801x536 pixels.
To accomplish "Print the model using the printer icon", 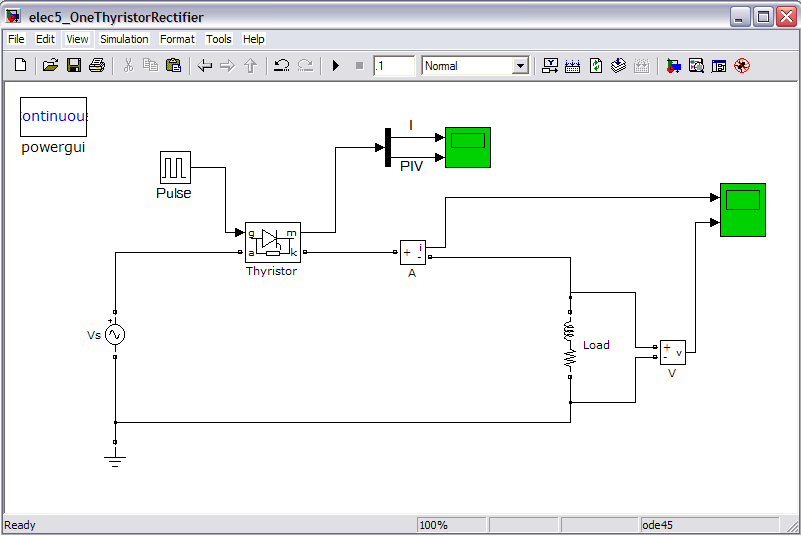I will coord(96,66).
